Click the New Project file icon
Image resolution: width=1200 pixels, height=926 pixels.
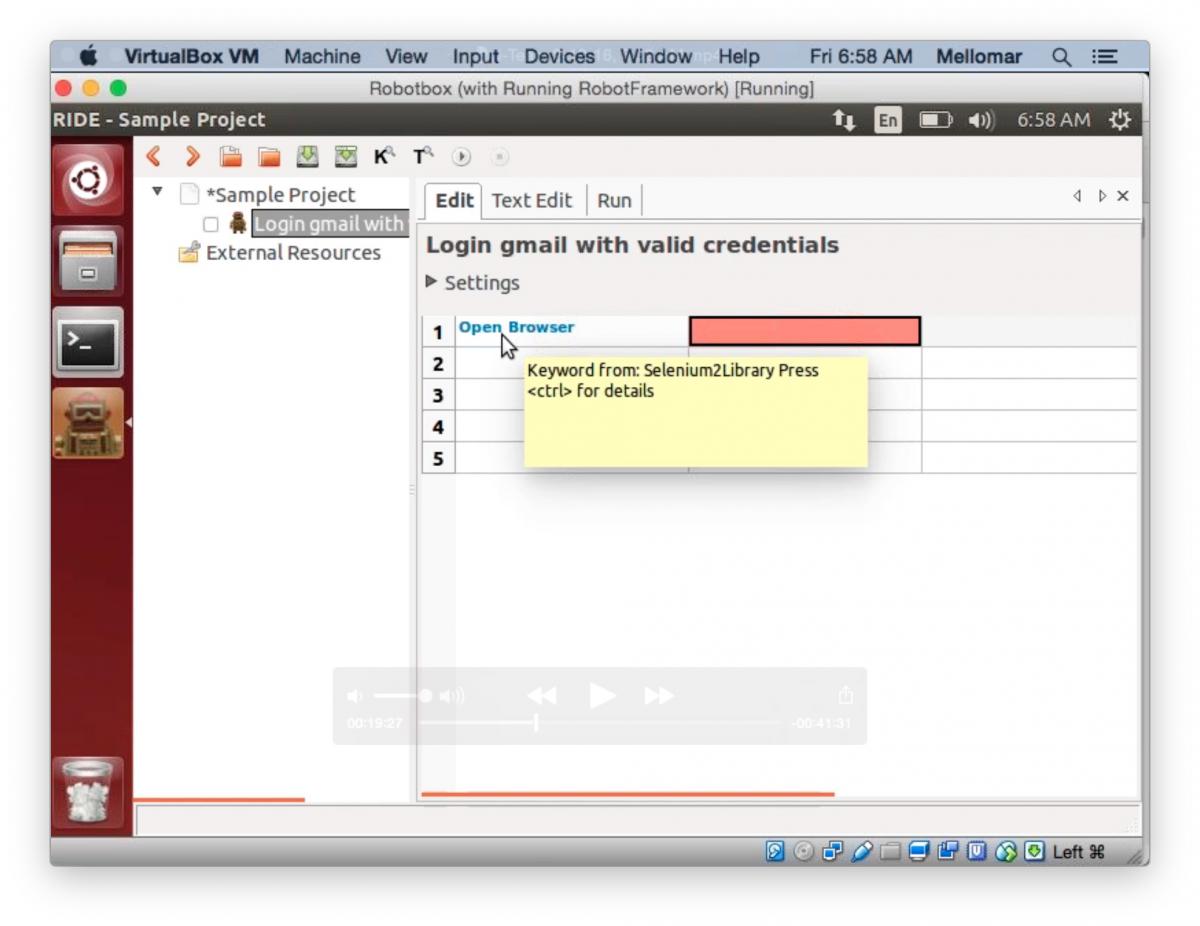pyautogui.click(x=231, y=157)
